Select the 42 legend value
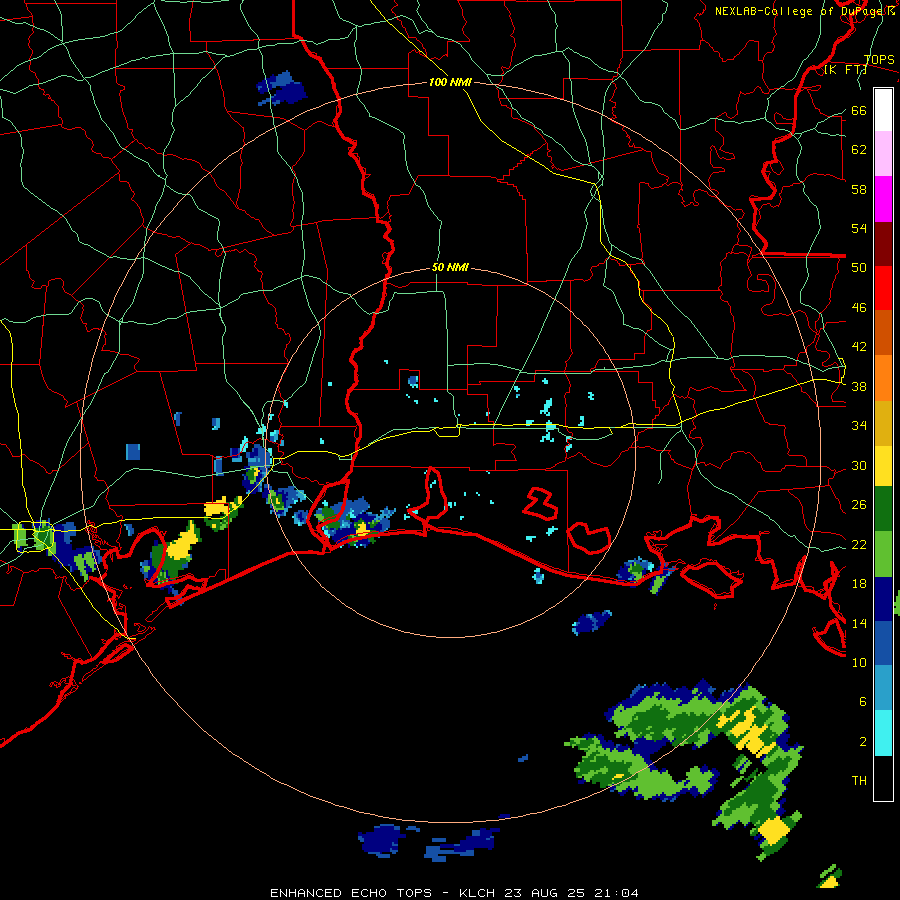 click(859, 347)
